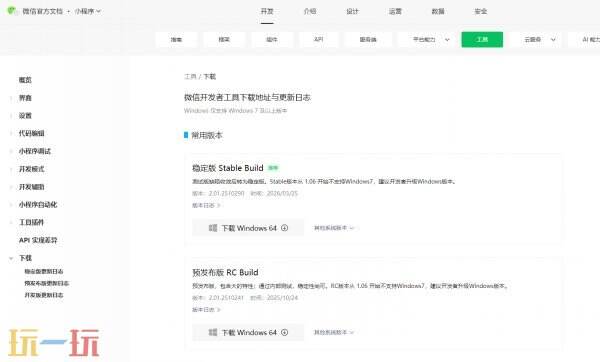Viewport: 600px width, 362px height.
Task: Open 小程序自动化 in the sidebar
Action: (38, 205)
